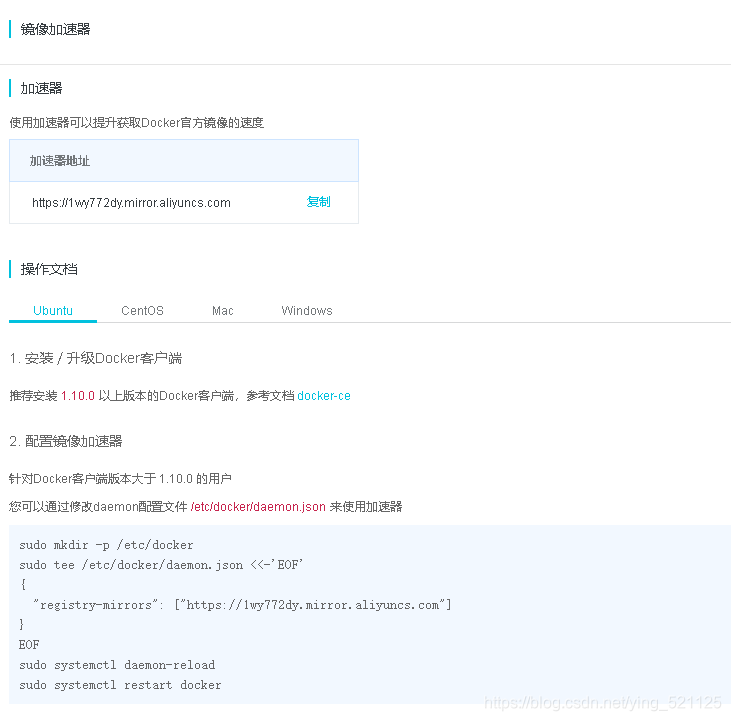Click the accelerator URL https://1wy772dy.mirror.aliyuncs.com
Image resolution: width=731 pixels, height=721 pixels.
(x=131, y=203)
